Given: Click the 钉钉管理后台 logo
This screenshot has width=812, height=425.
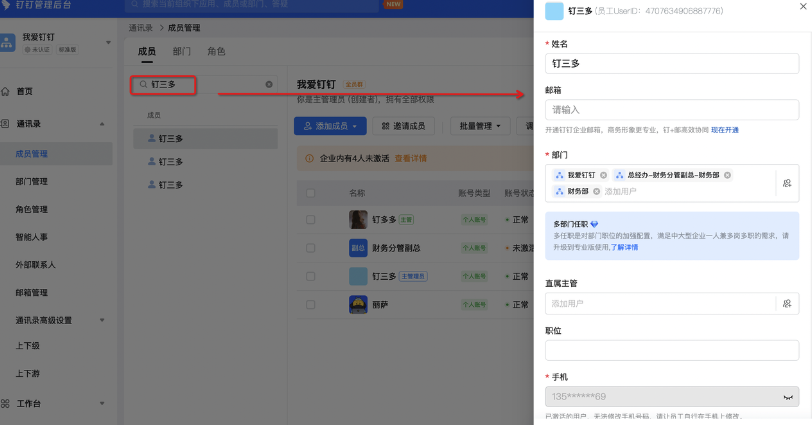Looking at the screenshot, I should tap(36, 5).
